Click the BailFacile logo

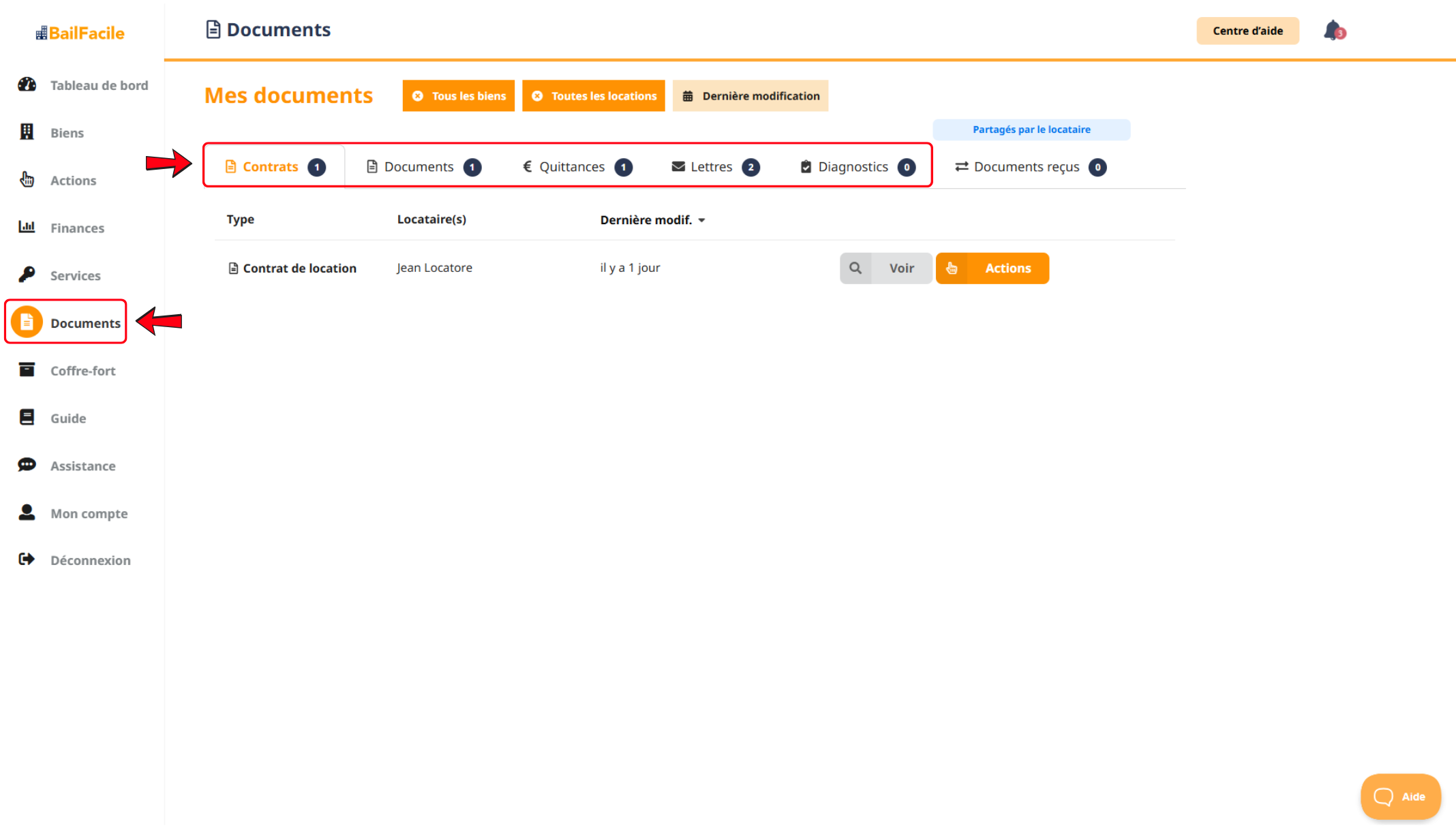click(80, 33)
